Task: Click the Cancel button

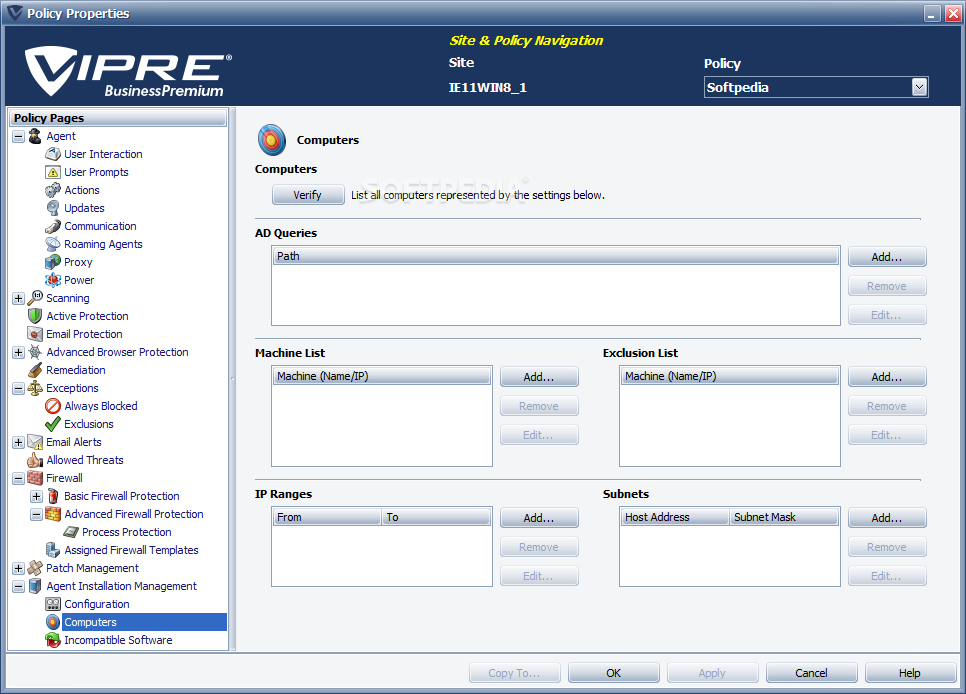Action: [811, 673]
